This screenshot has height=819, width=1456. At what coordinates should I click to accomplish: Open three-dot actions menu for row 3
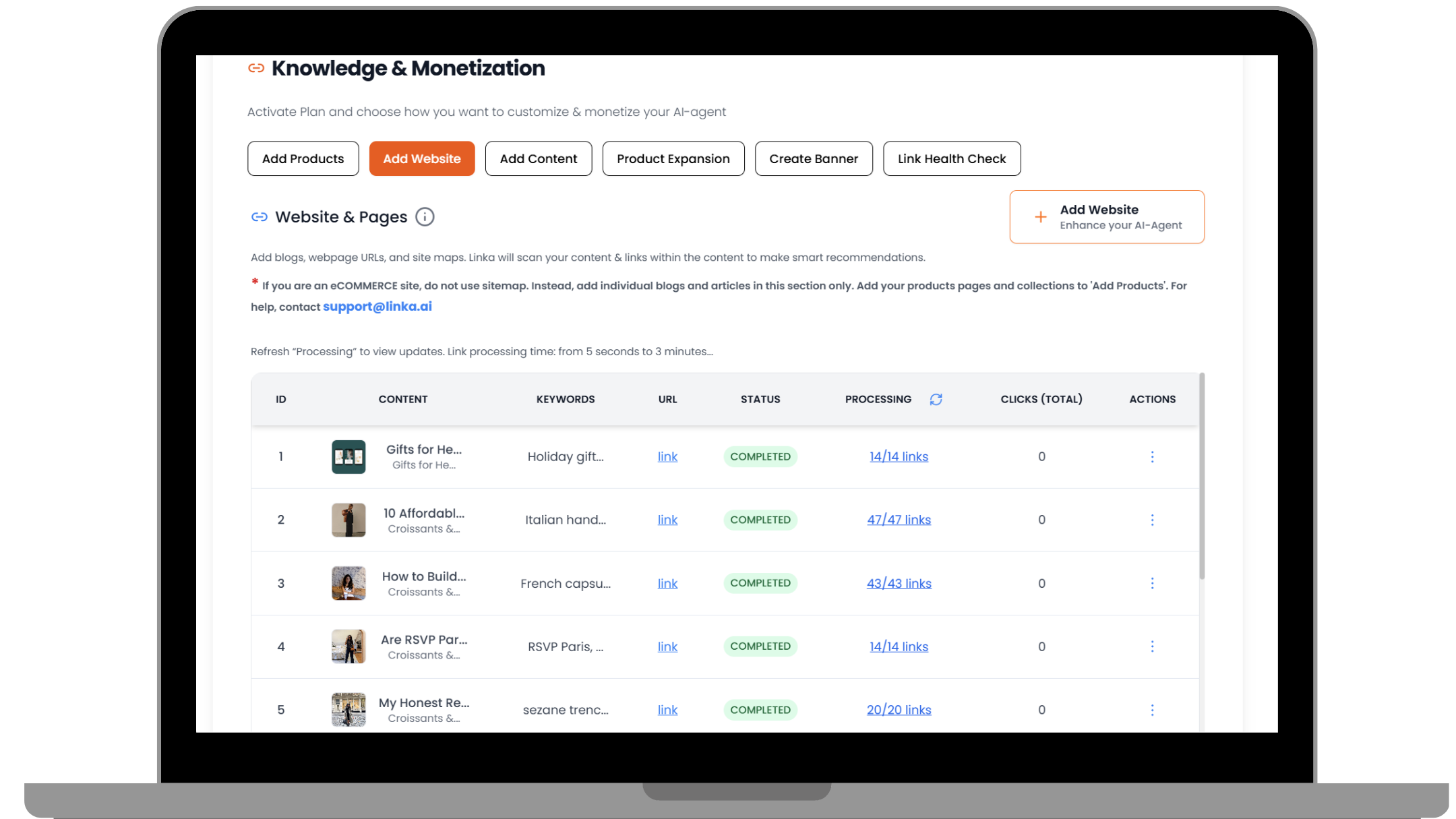(x=1152, y=583)
